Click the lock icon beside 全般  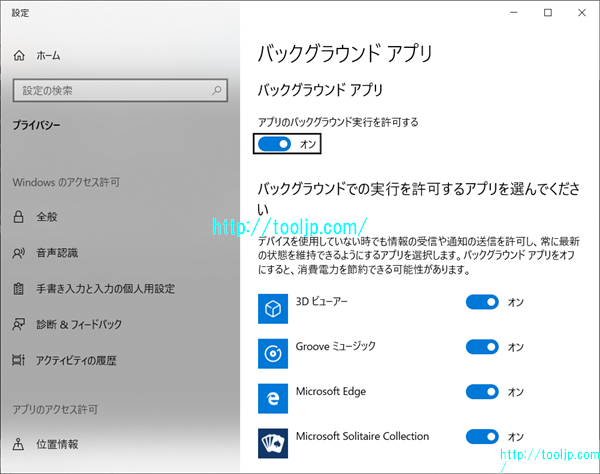tap(18, 217)
